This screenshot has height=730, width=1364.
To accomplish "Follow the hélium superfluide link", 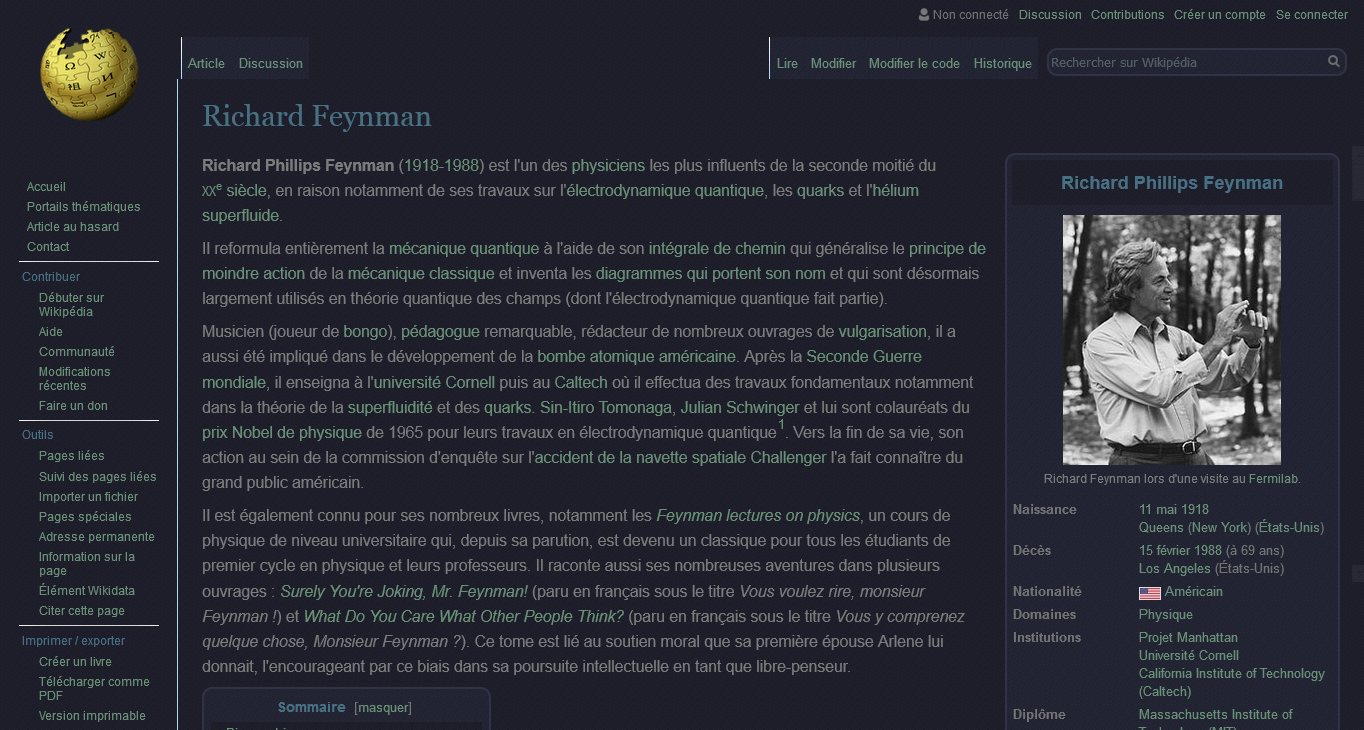I will [560, 203].
